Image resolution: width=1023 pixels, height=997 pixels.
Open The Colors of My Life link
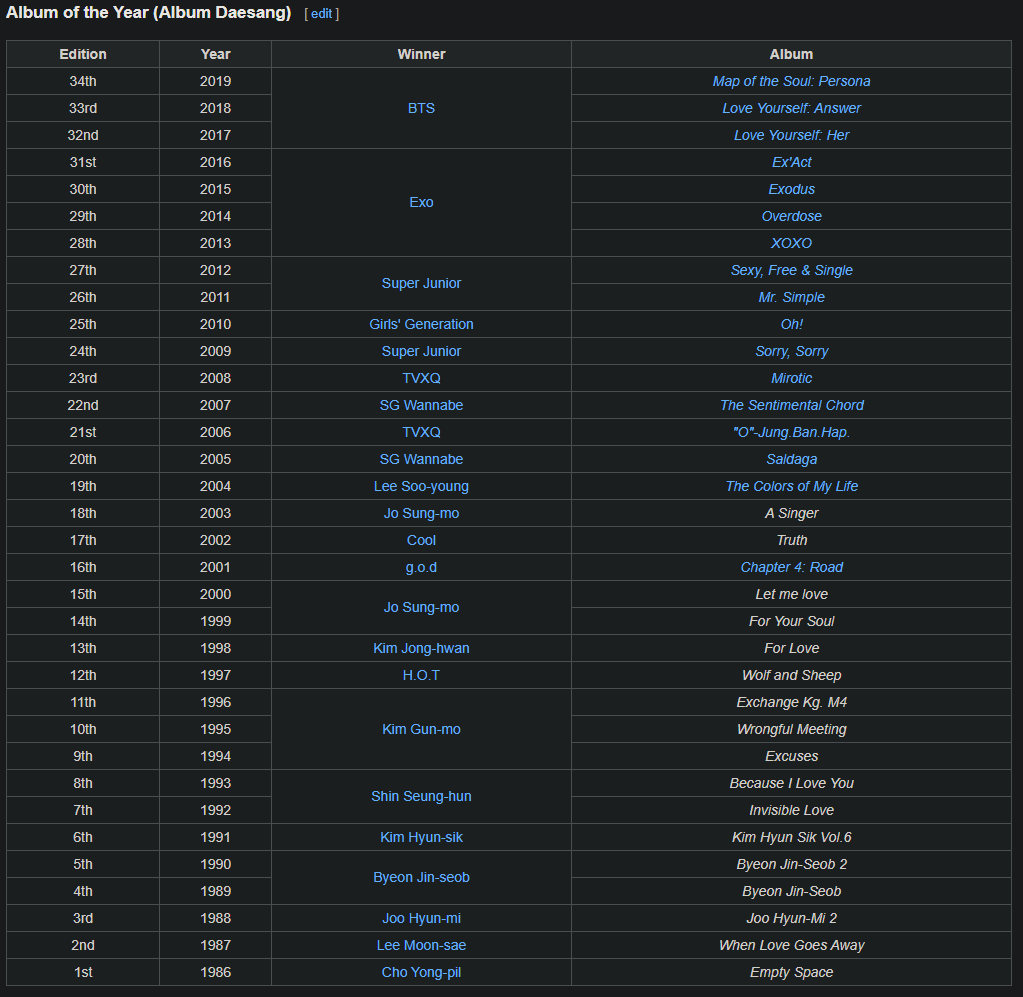point(791,486)
